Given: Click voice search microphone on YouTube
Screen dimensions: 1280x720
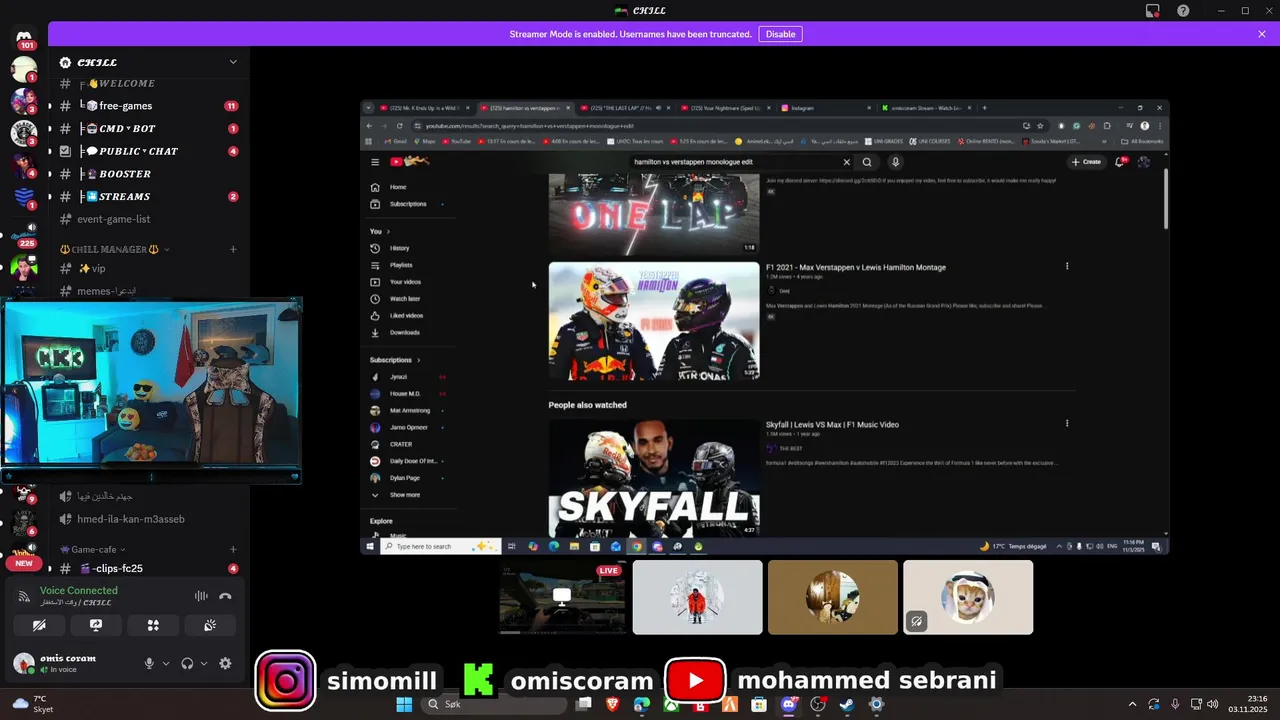Looking at the screenshot, I should [895, 162].
